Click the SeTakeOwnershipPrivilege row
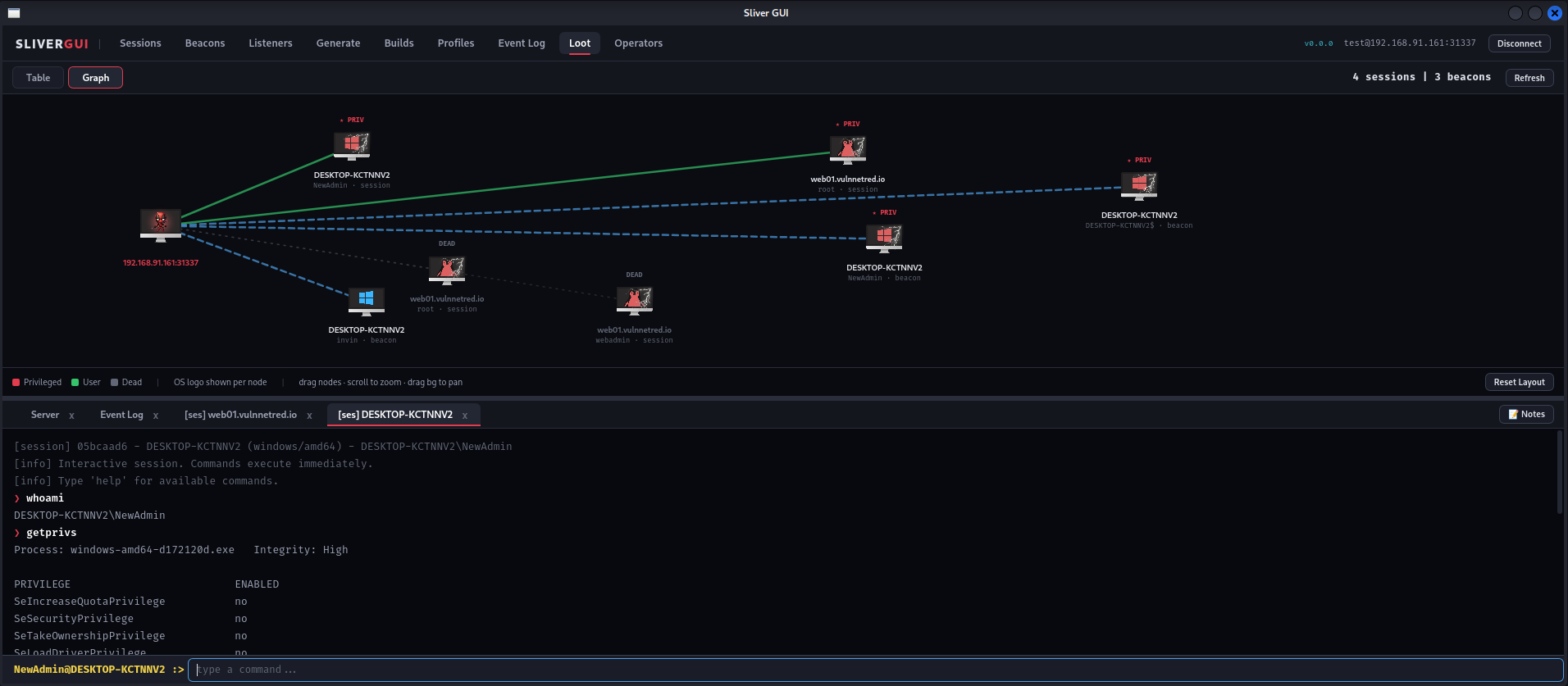1568x686 pixels. click(130, 636)
